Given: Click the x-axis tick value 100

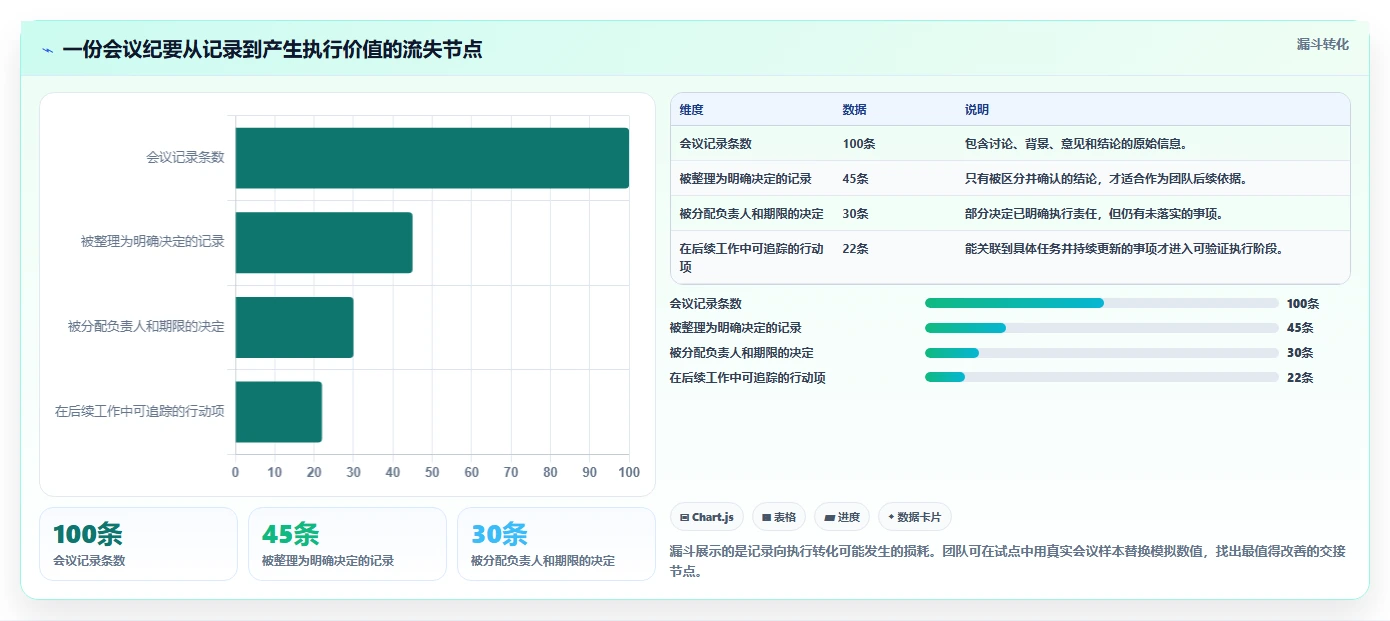Looking at the screenshot, I should tap(629, 472).
